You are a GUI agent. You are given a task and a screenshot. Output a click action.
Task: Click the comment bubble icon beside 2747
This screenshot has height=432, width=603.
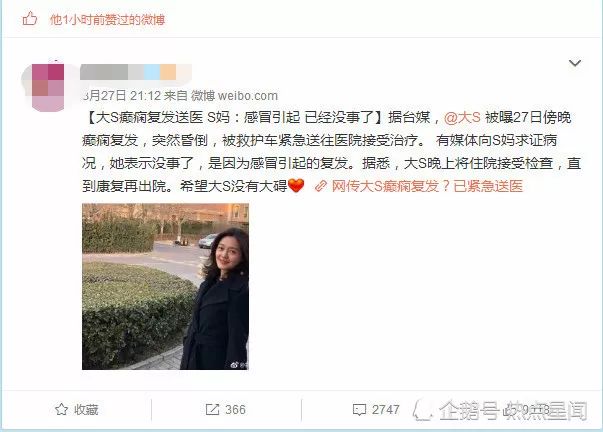click(x=359, y=410)
